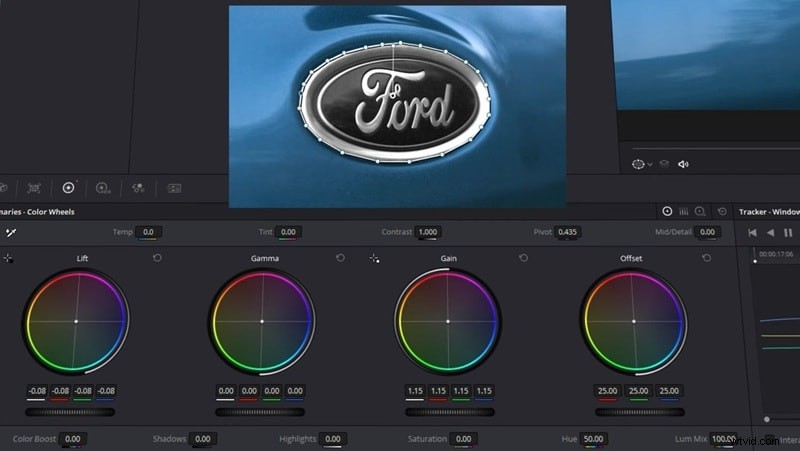Select the Hue value field
Image resolution: width=800 pixels, height=451 pixels.
coord(593,439)
